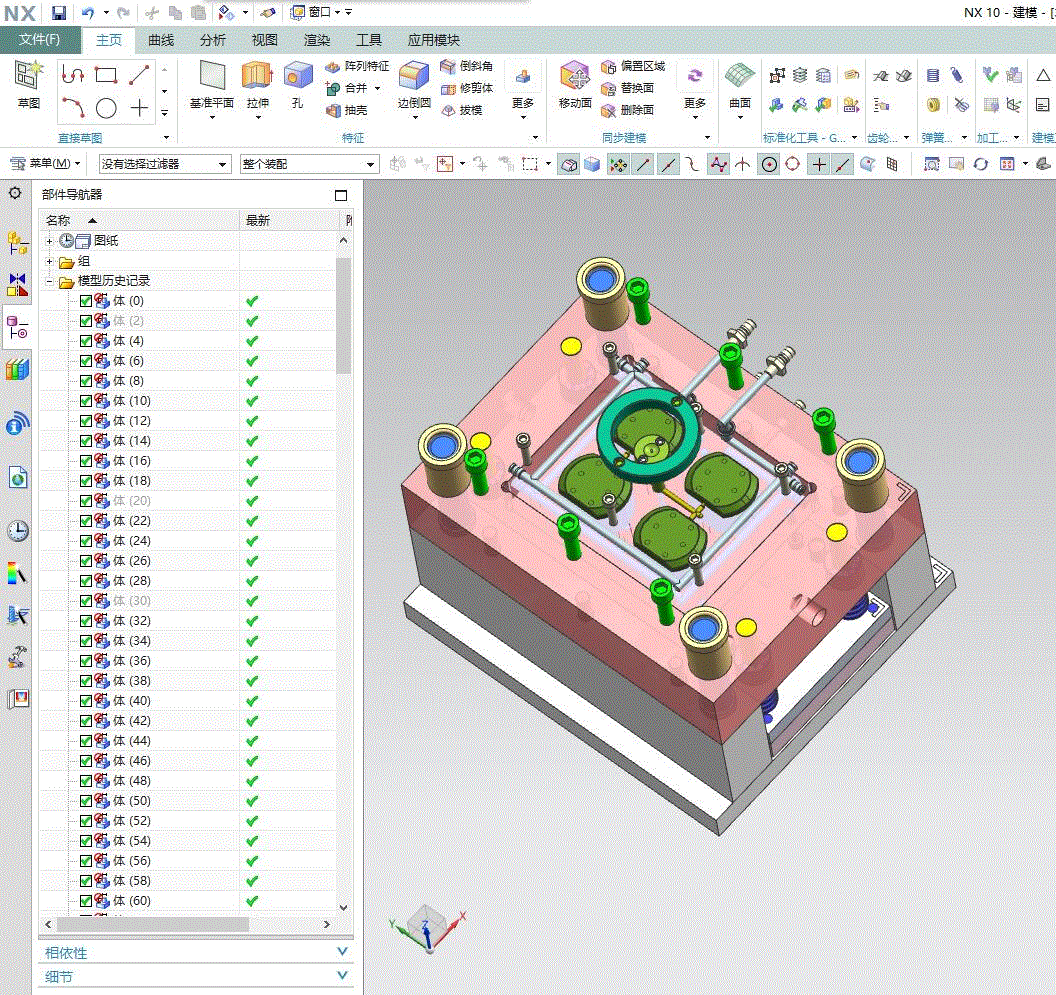
Task: Open the 菜单(M) dropdown
Action: pos(46,164)
